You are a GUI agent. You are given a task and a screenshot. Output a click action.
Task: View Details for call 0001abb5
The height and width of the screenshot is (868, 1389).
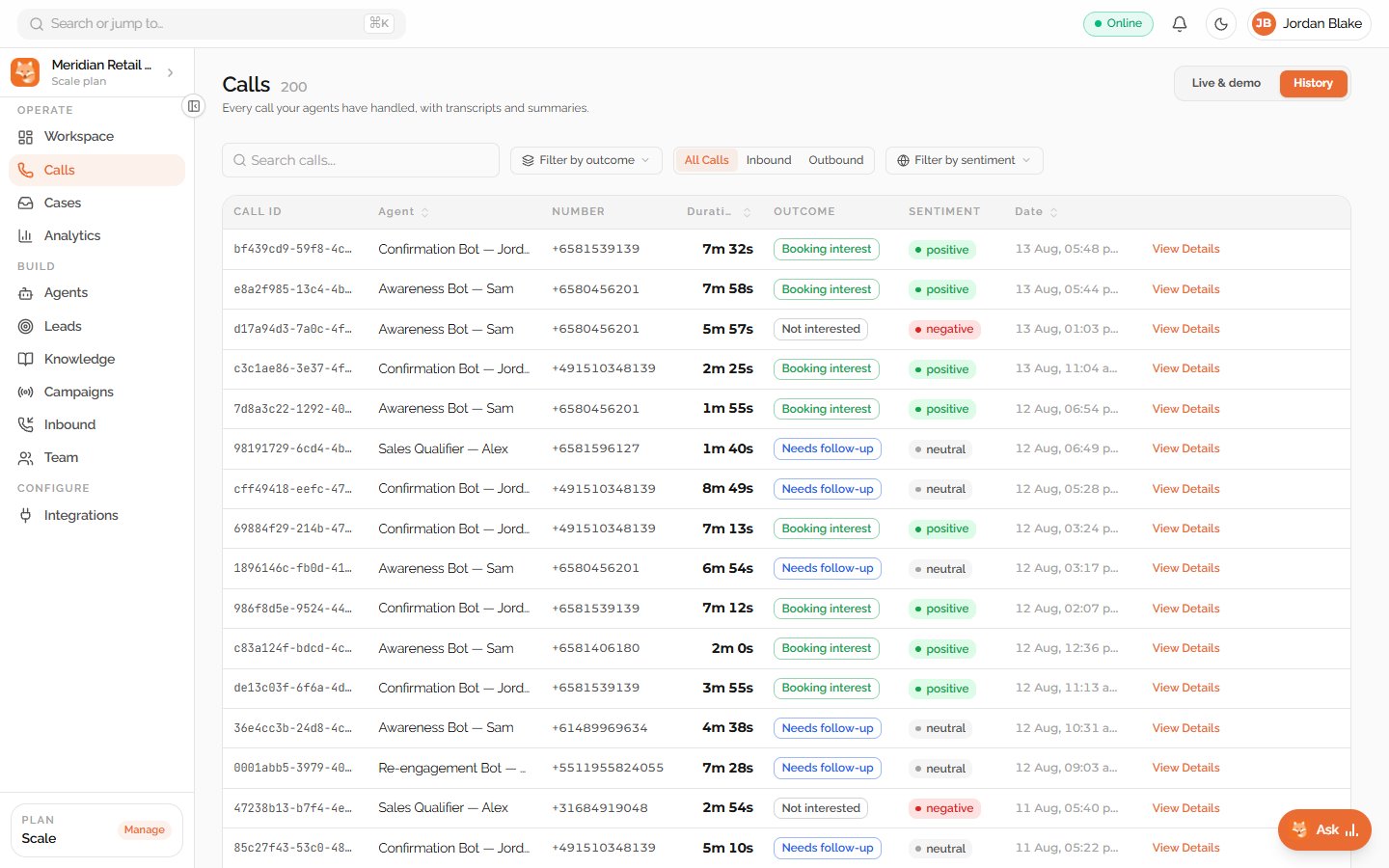[x=1185, y=768]
